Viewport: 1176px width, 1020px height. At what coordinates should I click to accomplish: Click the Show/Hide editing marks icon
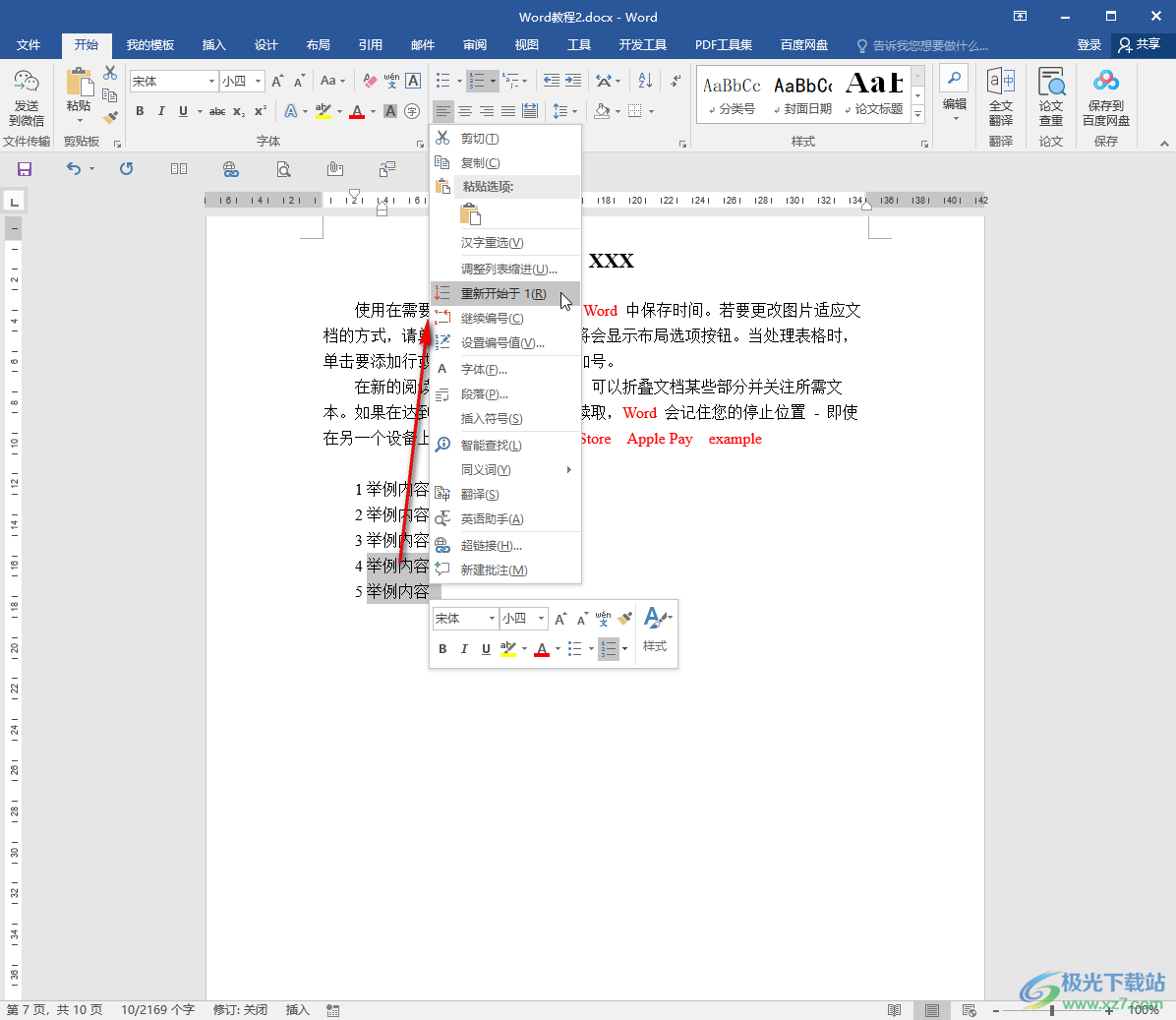pyautogui.click(x=675, y=81)
